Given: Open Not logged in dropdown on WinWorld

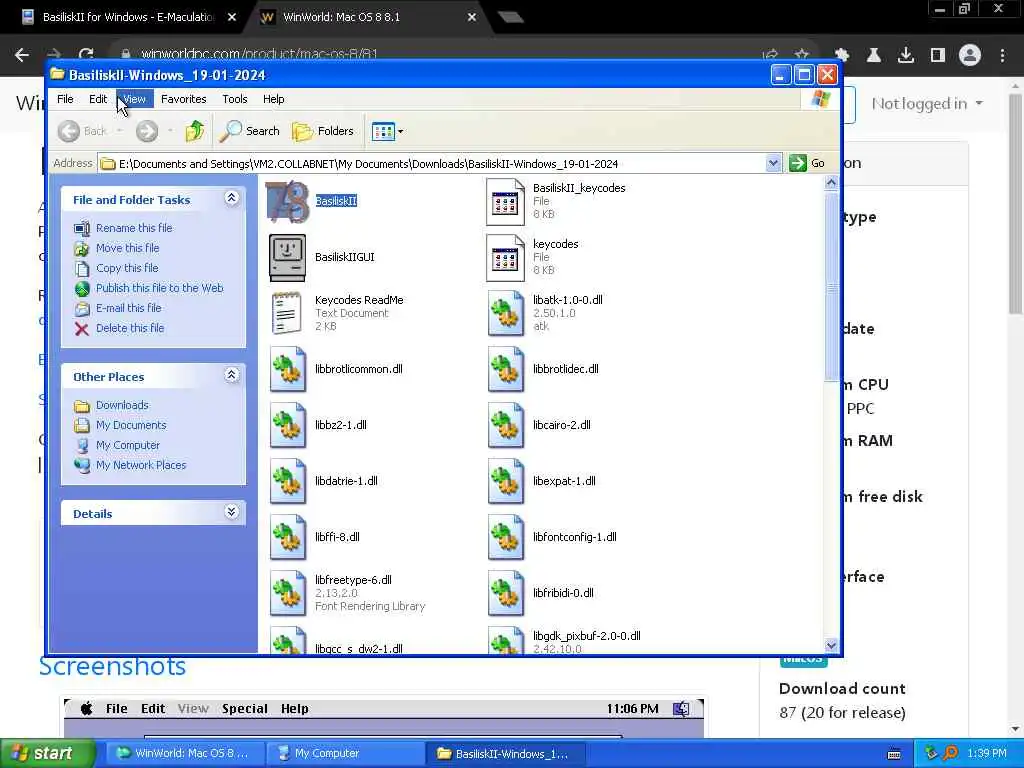Looking at the screenshot, I should pos(927,104).
